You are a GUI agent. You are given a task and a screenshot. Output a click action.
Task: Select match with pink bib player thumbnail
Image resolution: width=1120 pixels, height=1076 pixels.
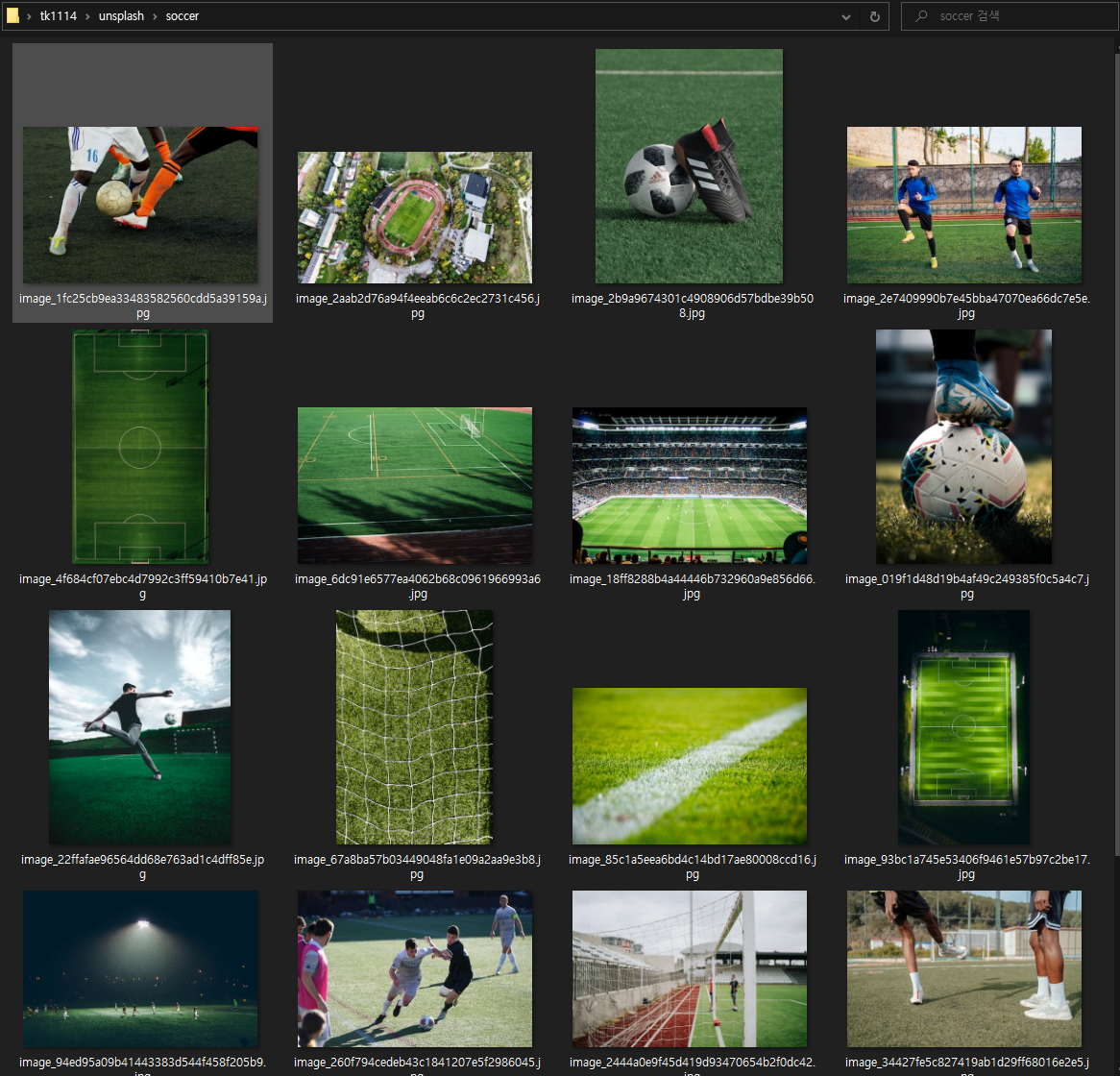tap(414, 968)
